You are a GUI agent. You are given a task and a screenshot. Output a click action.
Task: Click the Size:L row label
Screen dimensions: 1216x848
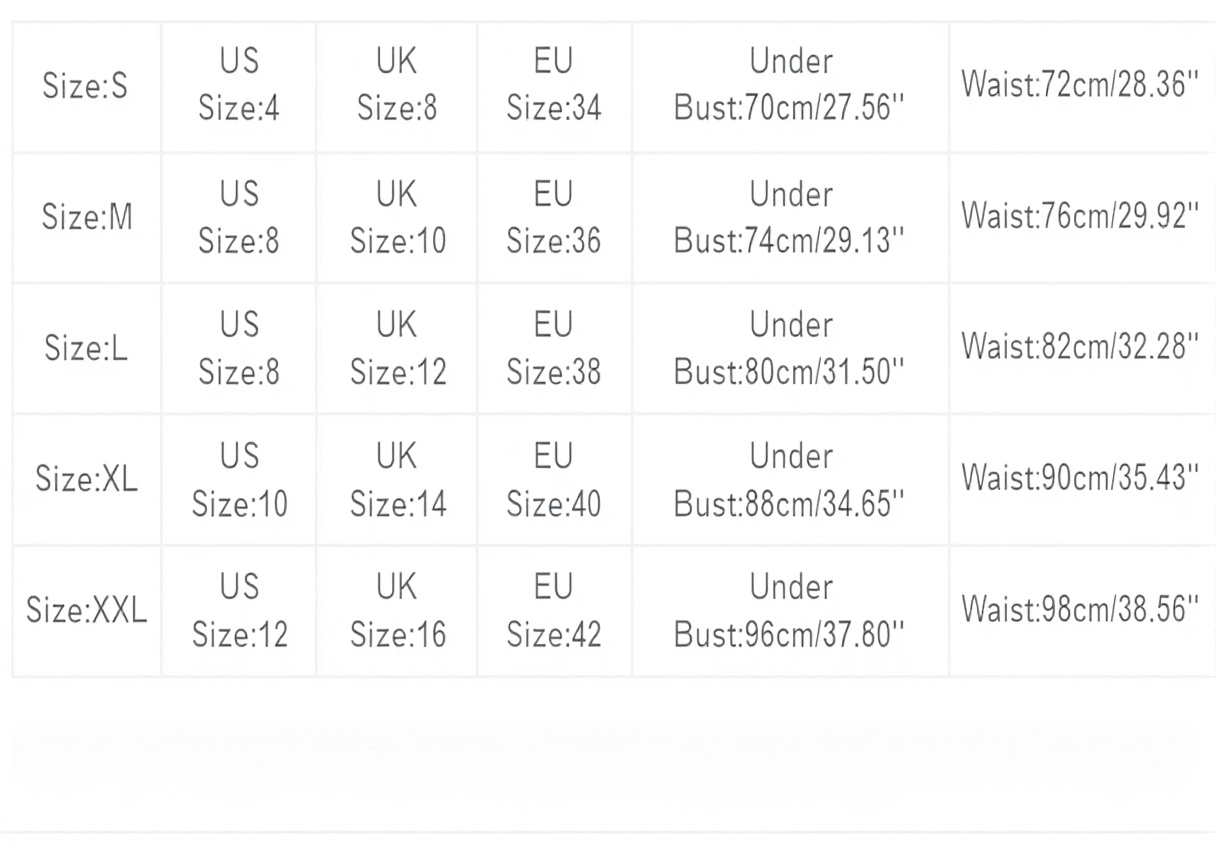coord(86,348)
